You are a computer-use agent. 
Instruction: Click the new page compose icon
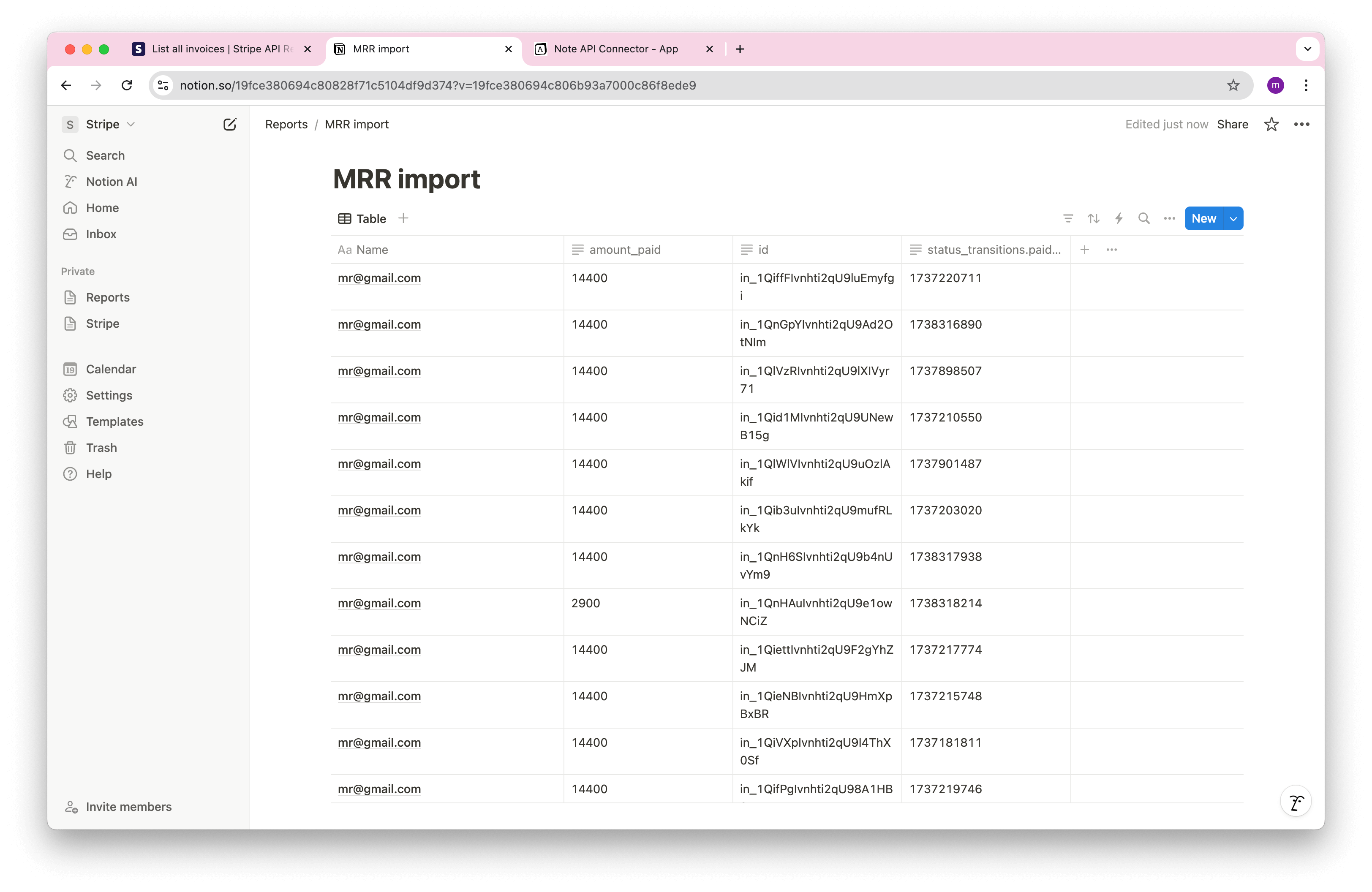coord(229,125)
